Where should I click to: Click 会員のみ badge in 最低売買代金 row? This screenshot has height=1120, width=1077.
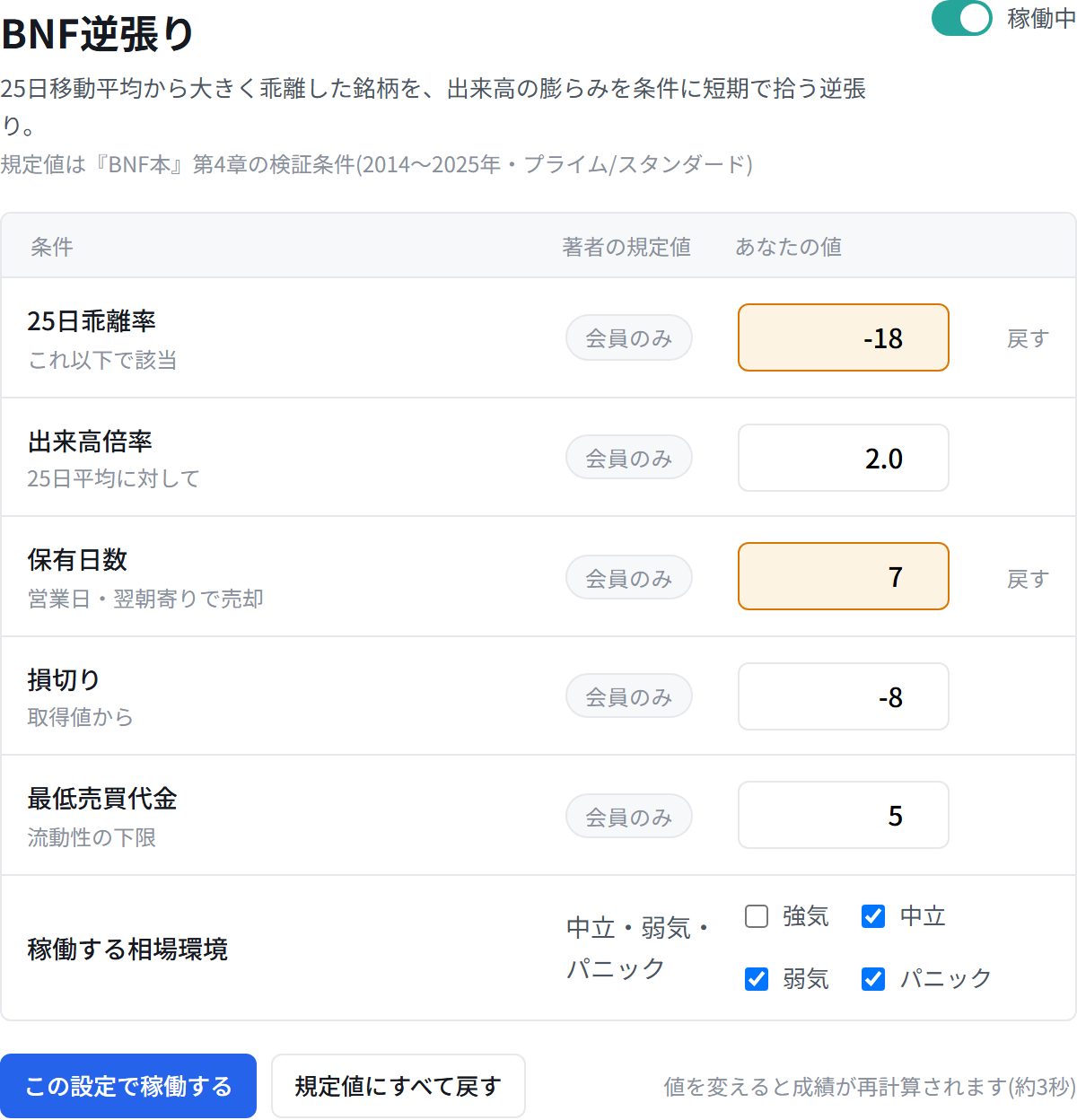point(629,818)
